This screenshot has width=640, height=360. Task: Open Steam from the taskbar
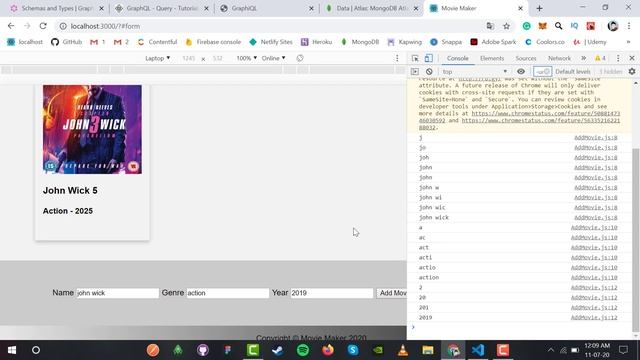click(278, 350)
